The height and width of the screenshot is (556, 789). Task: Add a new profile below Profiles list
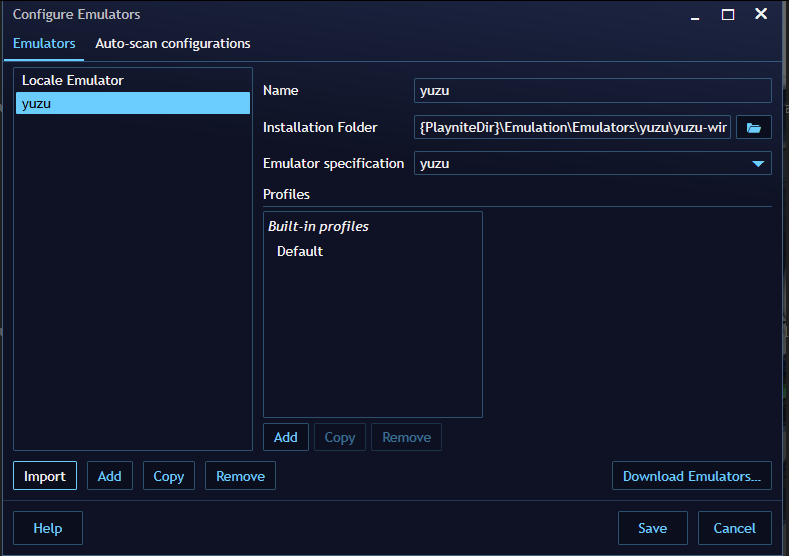(286, 437)
